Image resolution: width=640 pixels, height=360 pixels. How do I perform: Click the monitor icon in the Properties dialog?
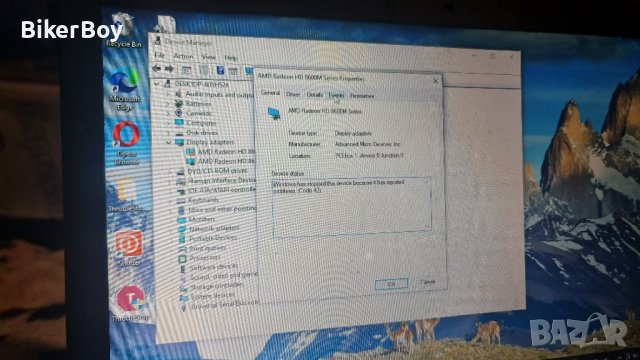click(274, 113)
